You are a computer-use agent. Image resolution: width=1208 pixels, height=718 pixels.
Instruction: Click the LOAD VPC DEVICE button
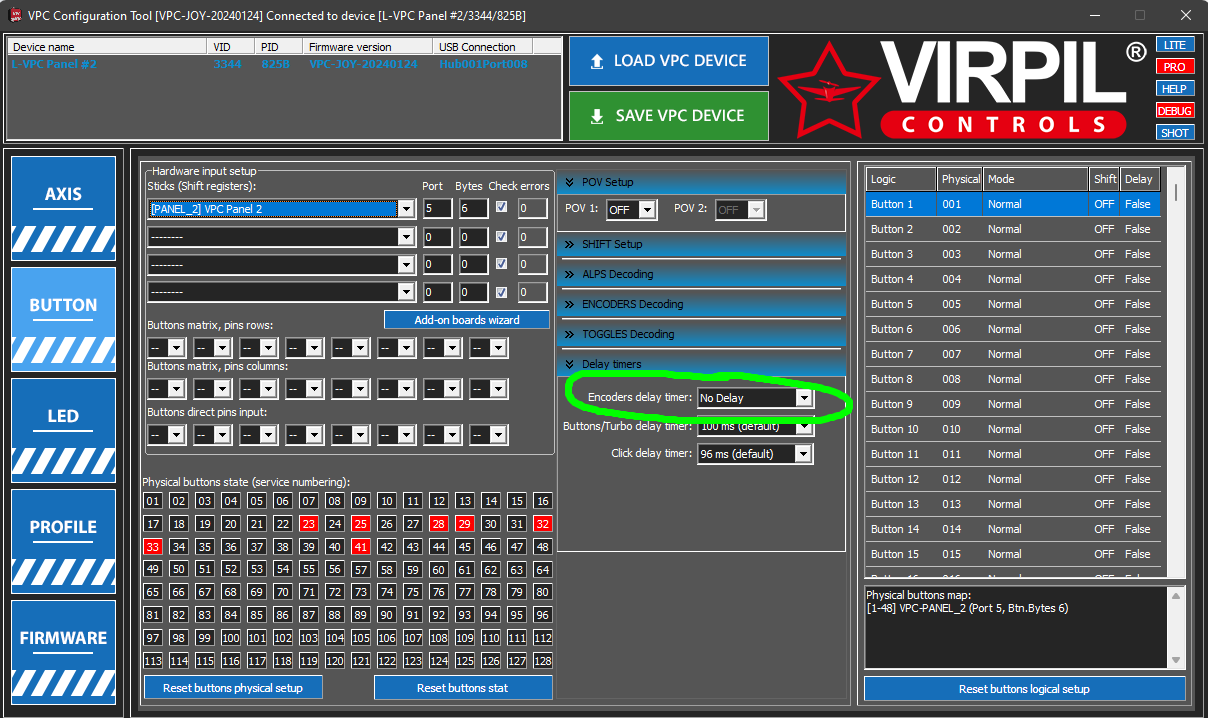pyautogui.click(x=669, y=61)
